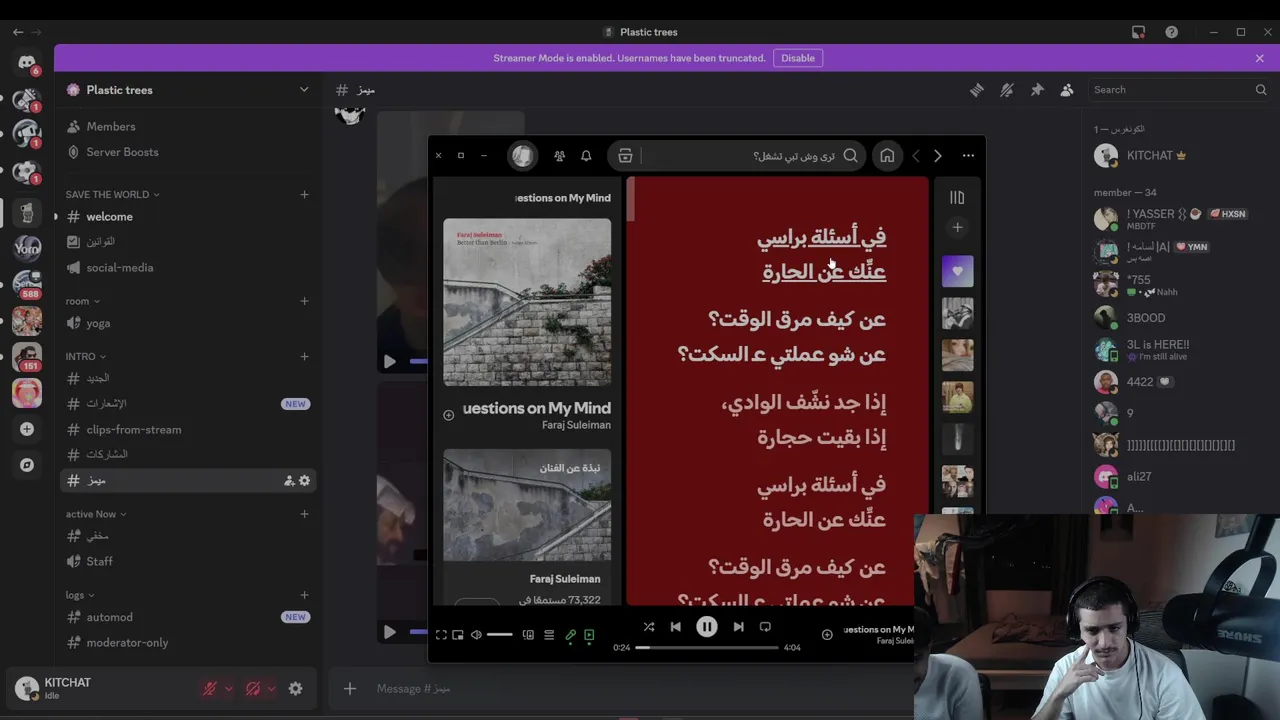Screen dimensions: 1280x720
Task: Collapse room category
Action: (83, 301)
